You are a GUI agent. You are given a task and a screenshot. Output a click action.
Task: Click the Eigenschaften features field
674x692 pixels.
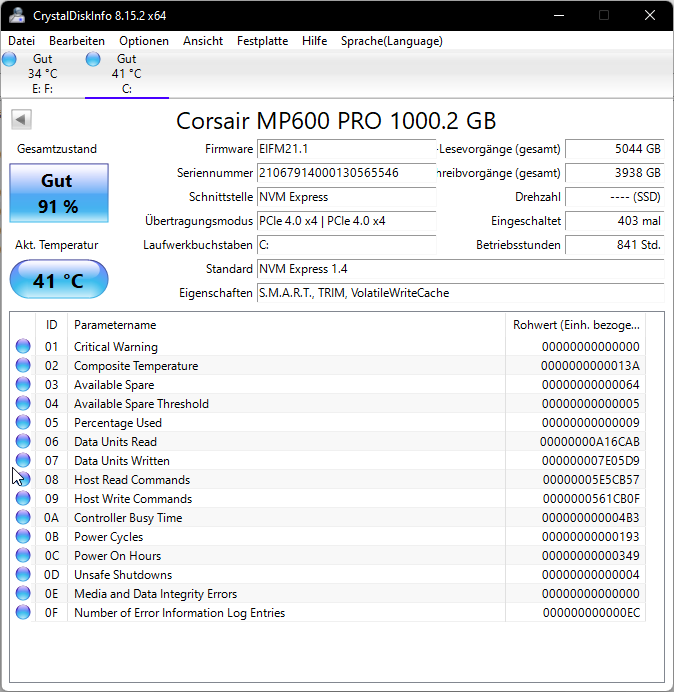460,293
